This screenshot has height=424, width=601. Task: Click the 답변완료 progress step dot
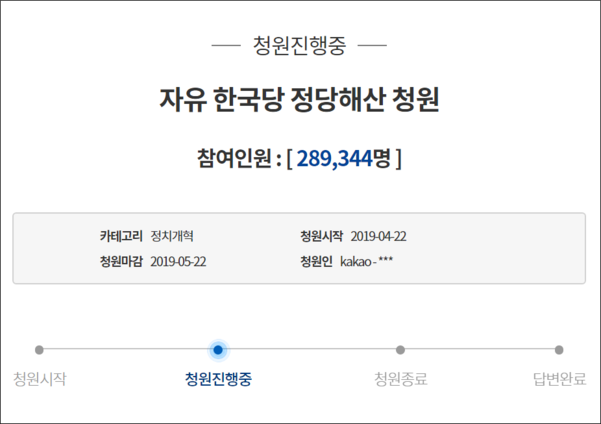[x=559, y=350]
